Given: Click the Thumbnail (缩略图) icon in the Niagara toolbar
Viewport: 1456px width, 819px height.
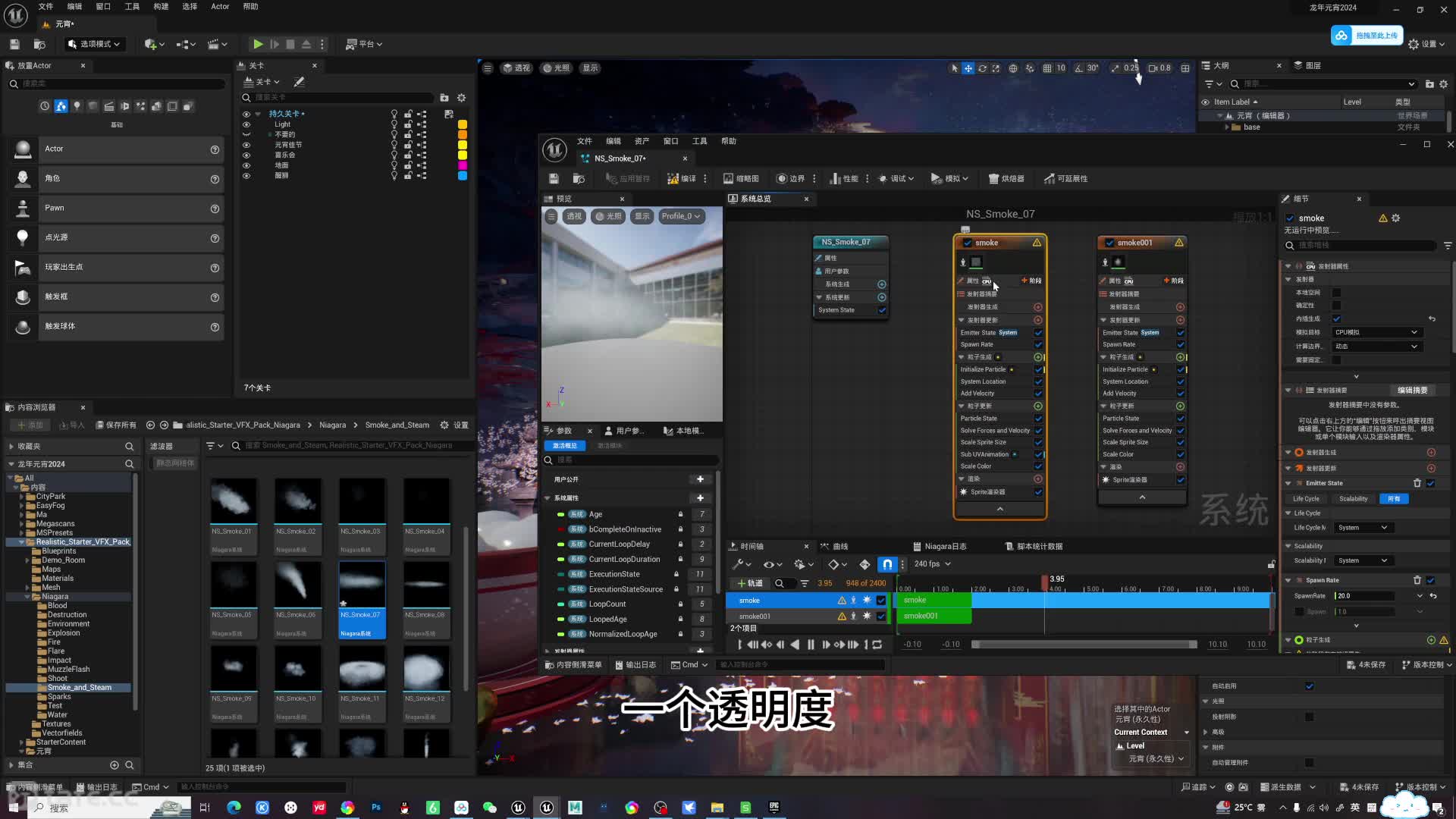Looking at the screenshot, I should pyautogui.click(x=728, y=179).
